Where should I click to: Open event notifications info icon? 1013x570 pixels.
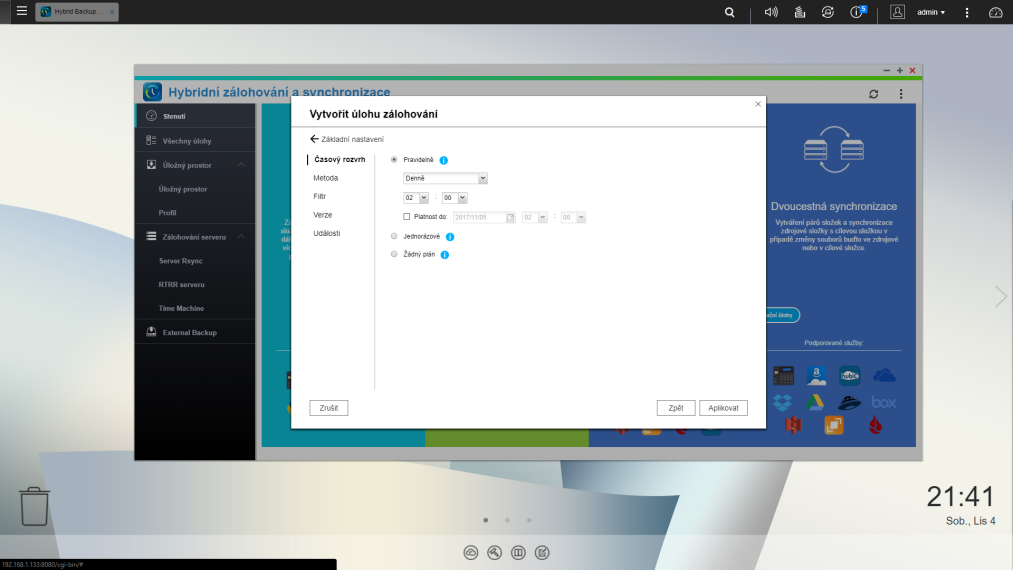tap(857, 12)
